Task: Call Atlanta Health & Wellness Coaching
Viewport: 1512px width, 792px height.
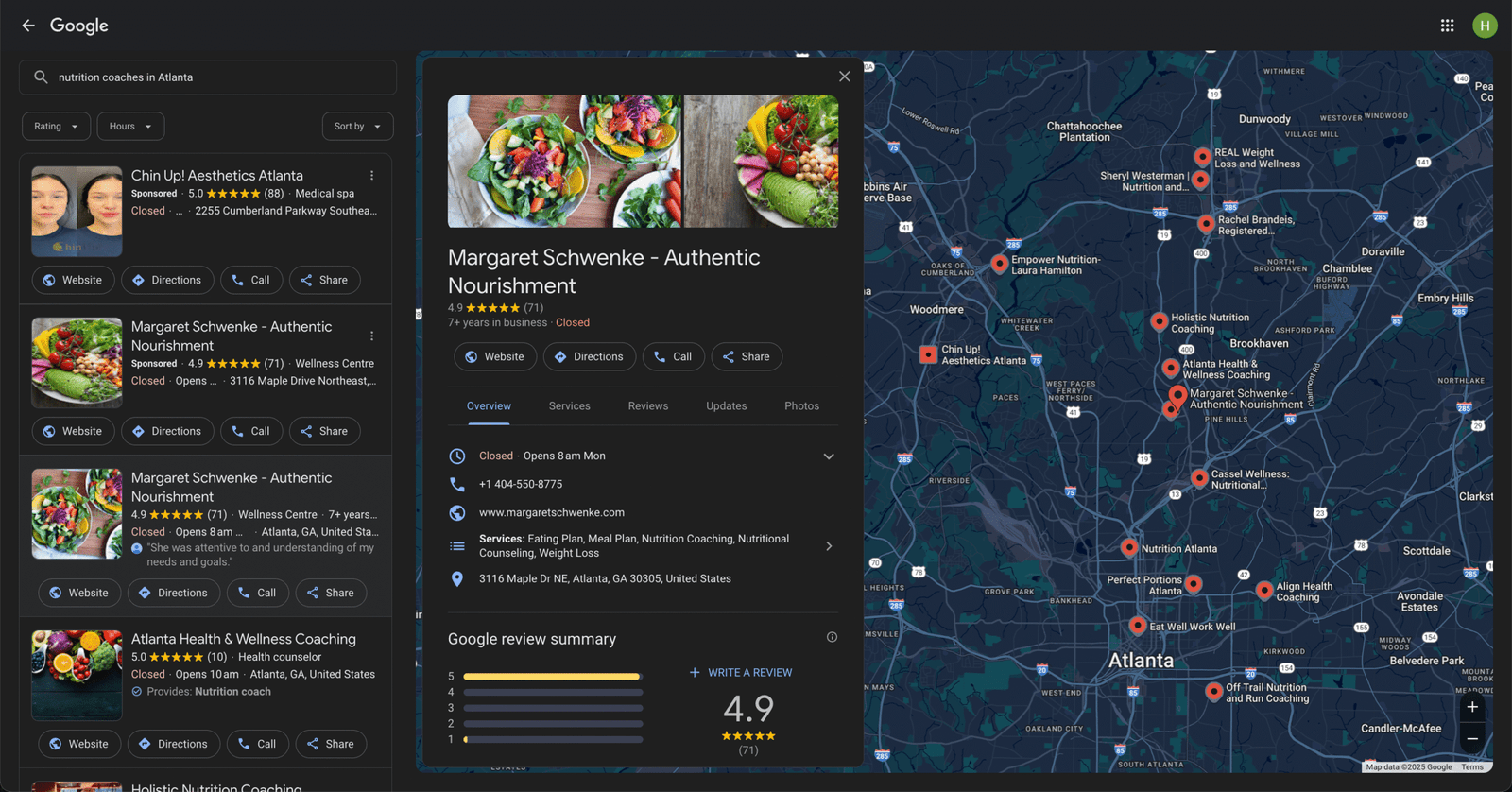Action: click(257, 745)
